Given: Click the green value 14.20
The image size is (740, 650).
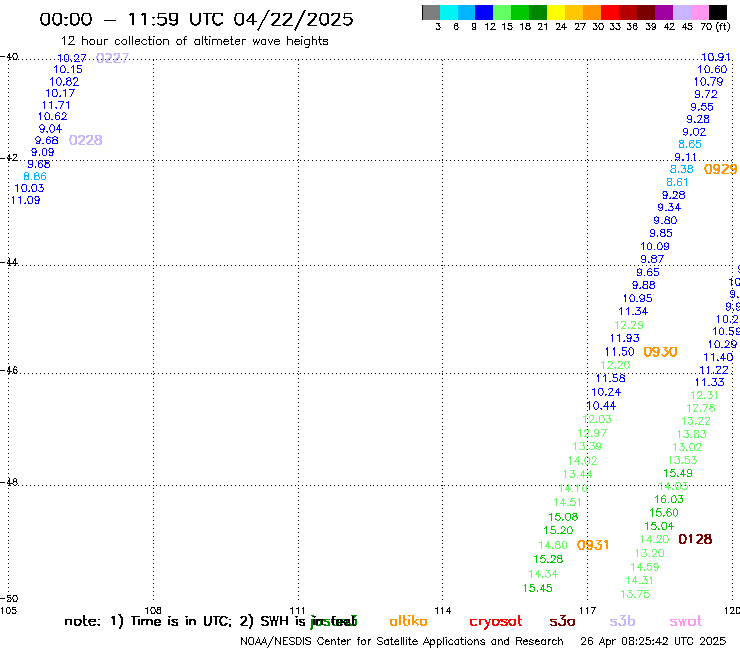Looking at the screenshot, I should (655, 539).
